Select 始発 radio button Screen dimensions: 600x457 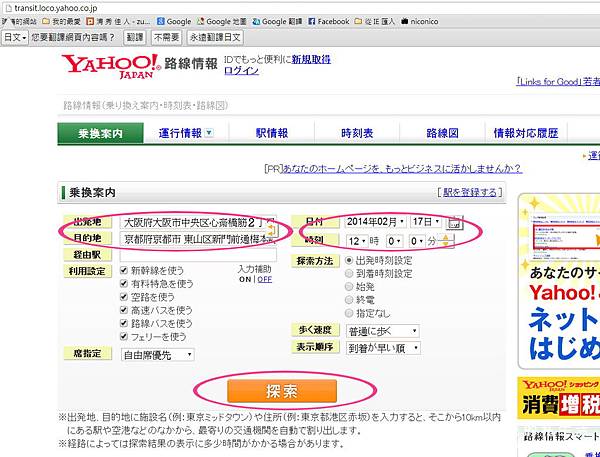[x=349, y=287]
